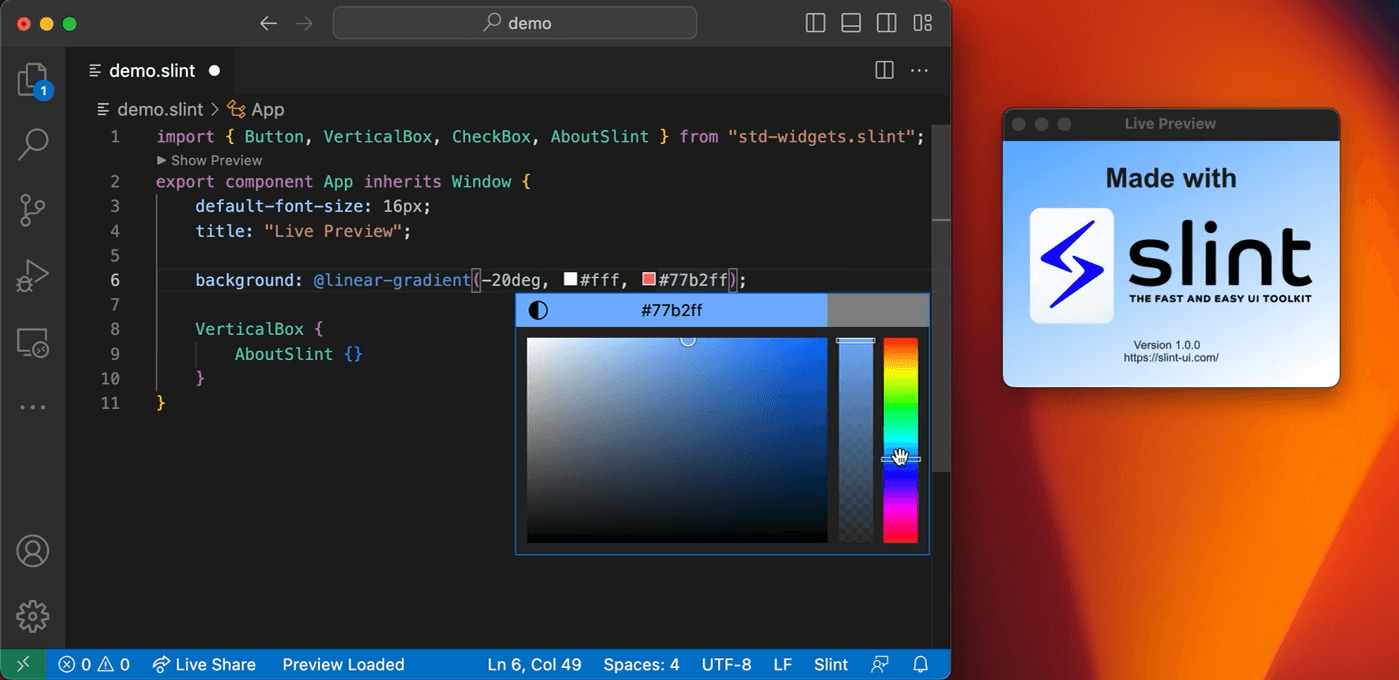Viewport: 1399px width, 680px height.
Task: Open the Manage gear settings
Action: pyautogui.click(x=33, y=616)
